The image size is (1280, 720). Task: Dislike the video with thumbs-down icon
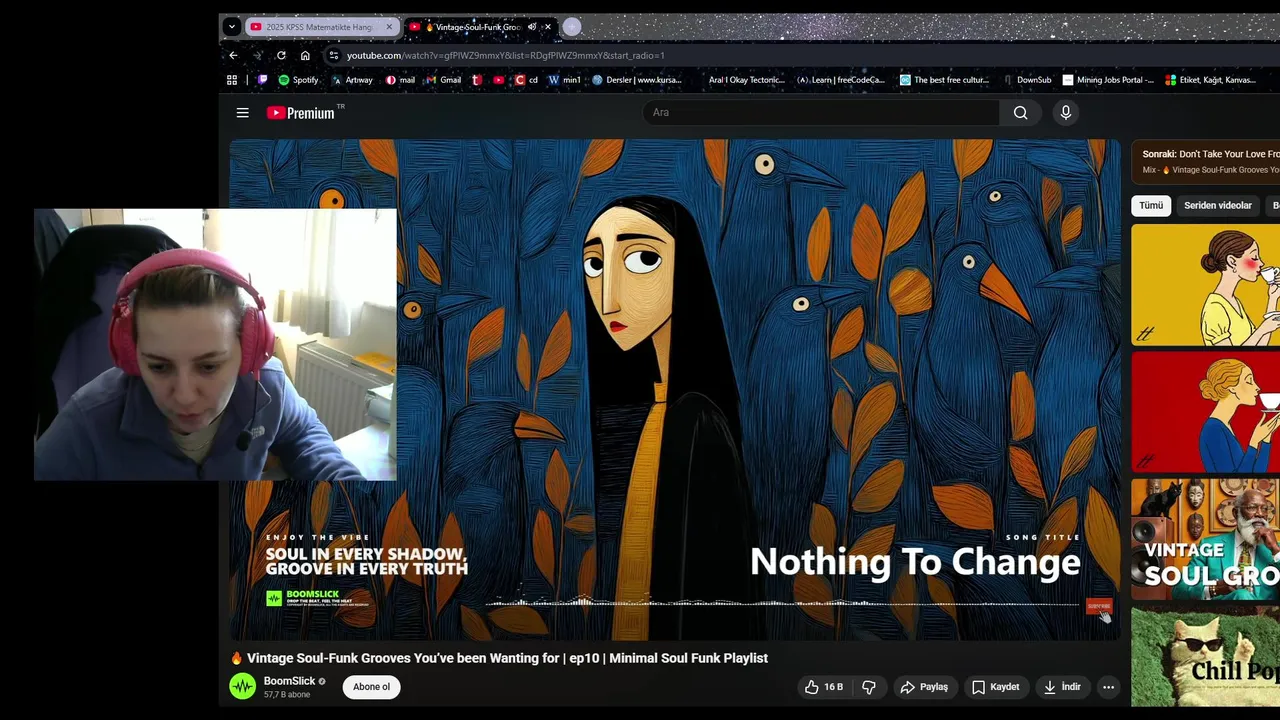(869, 687)
